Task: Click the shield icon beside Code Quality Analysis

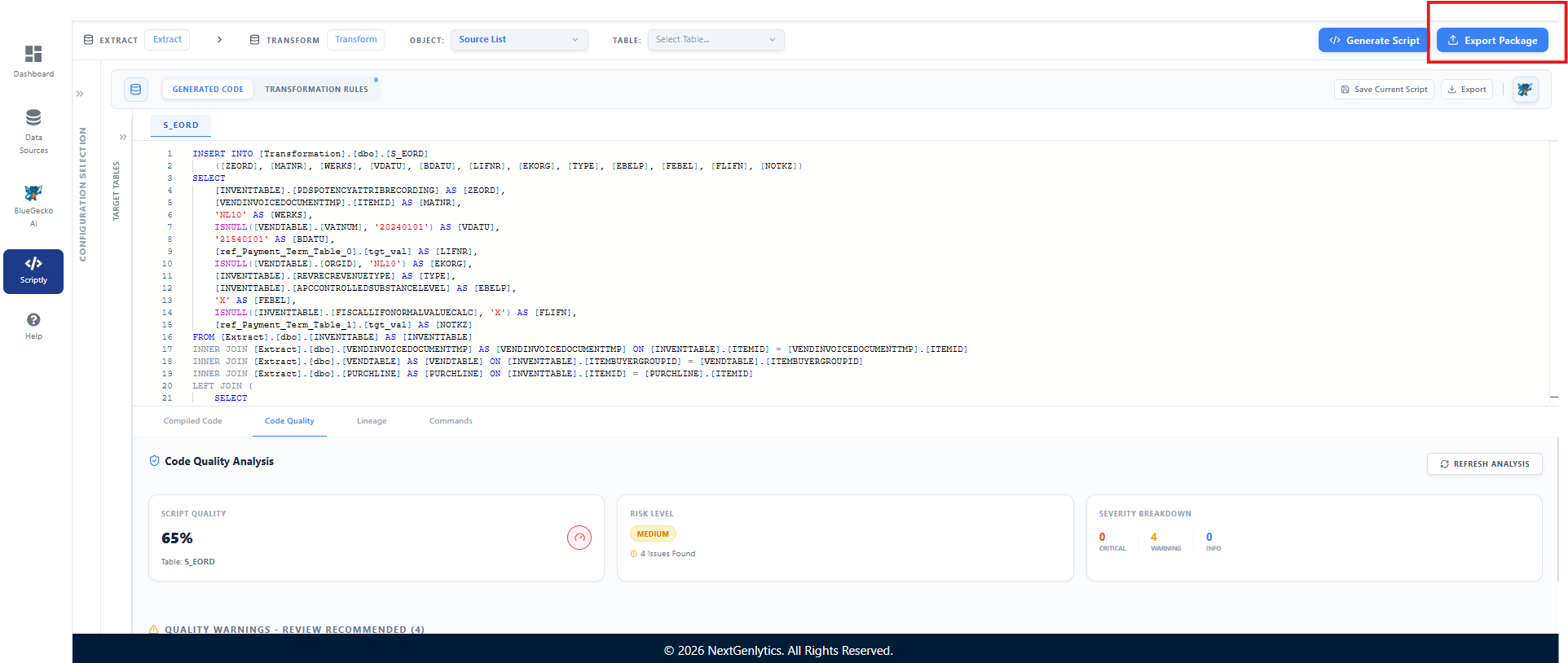Action: point(155,461)
